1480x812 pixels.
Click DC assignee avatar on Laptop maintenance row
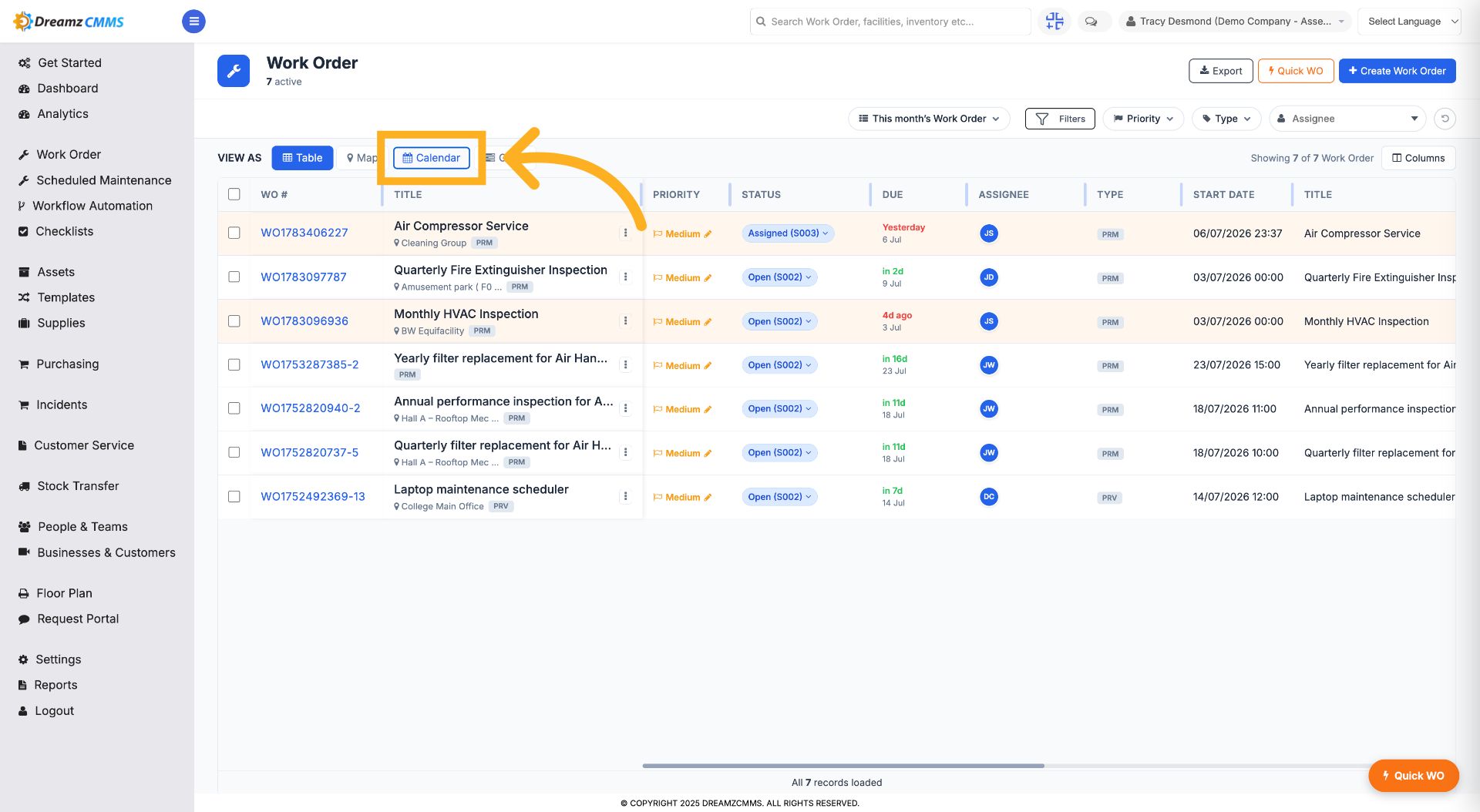(x=988, y=497)
